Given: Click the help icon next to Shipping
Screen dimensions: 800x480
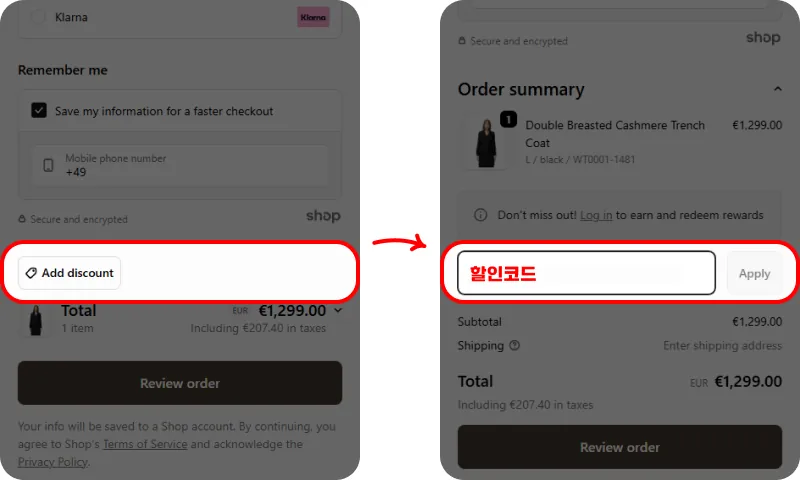Looking at the screenshot, I should coord(515,346).
